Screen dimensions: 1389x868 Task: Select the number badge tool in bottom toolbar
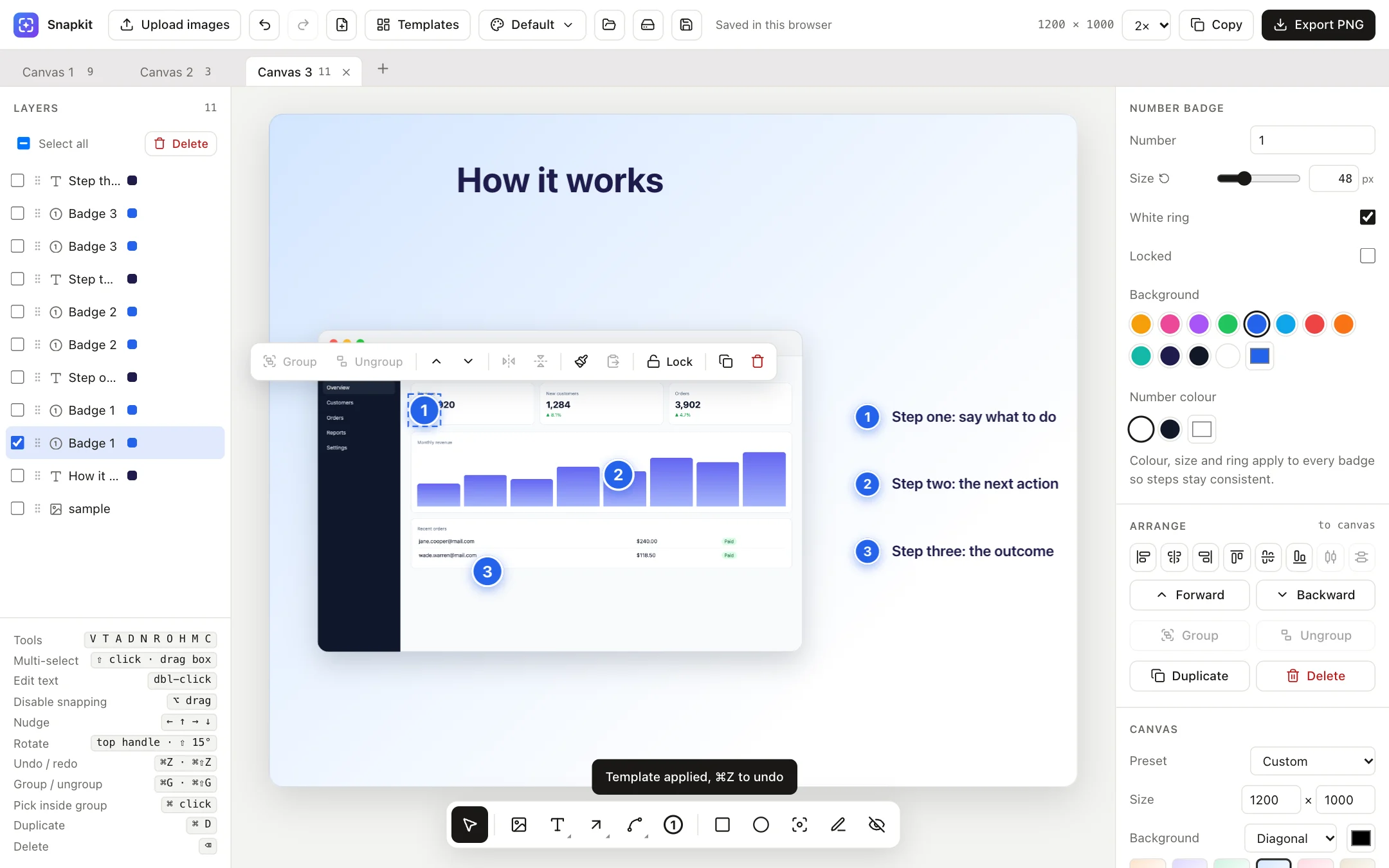(x=673, y=824)
